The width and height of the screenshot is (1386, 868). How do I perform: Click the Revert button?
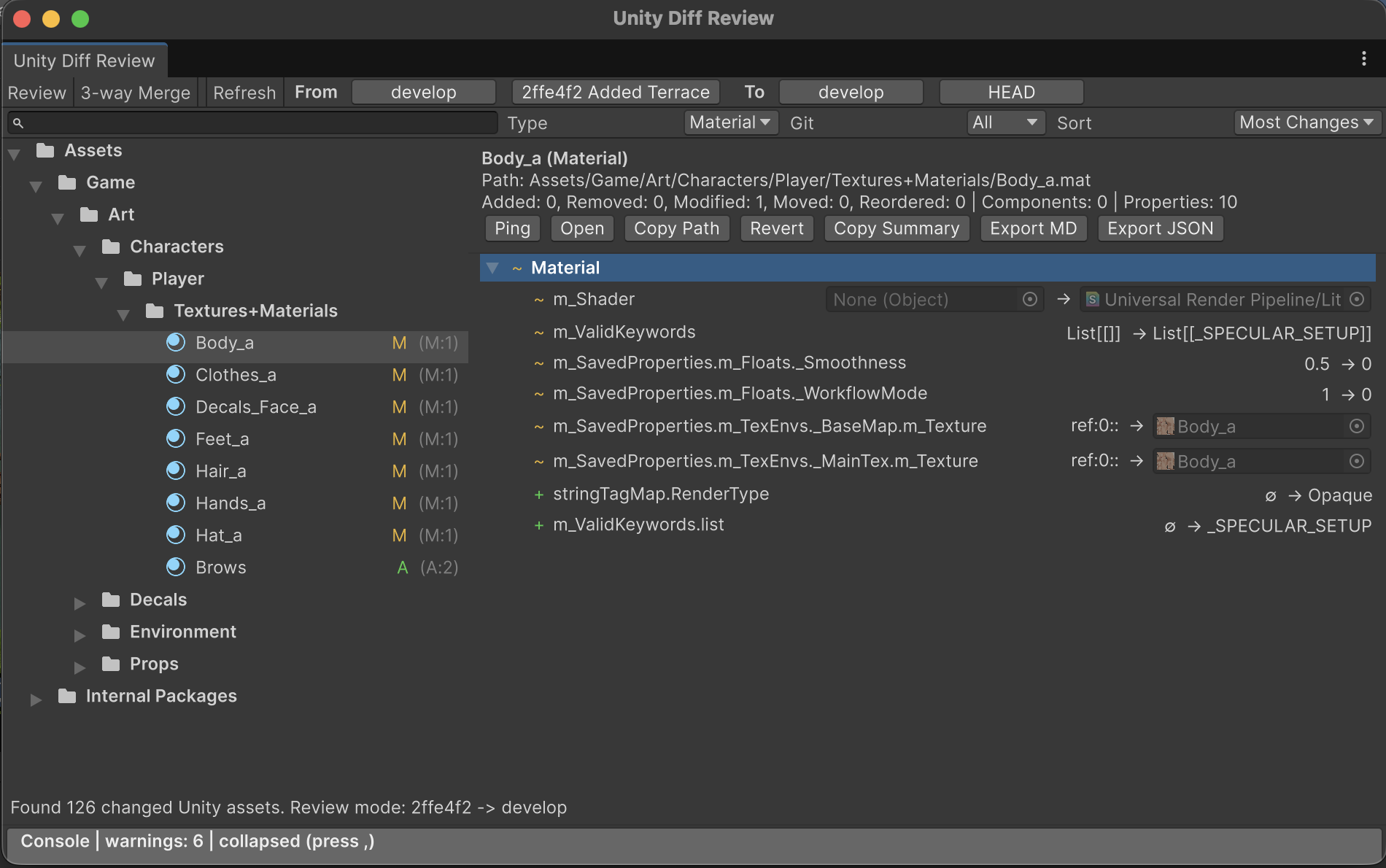776,228
